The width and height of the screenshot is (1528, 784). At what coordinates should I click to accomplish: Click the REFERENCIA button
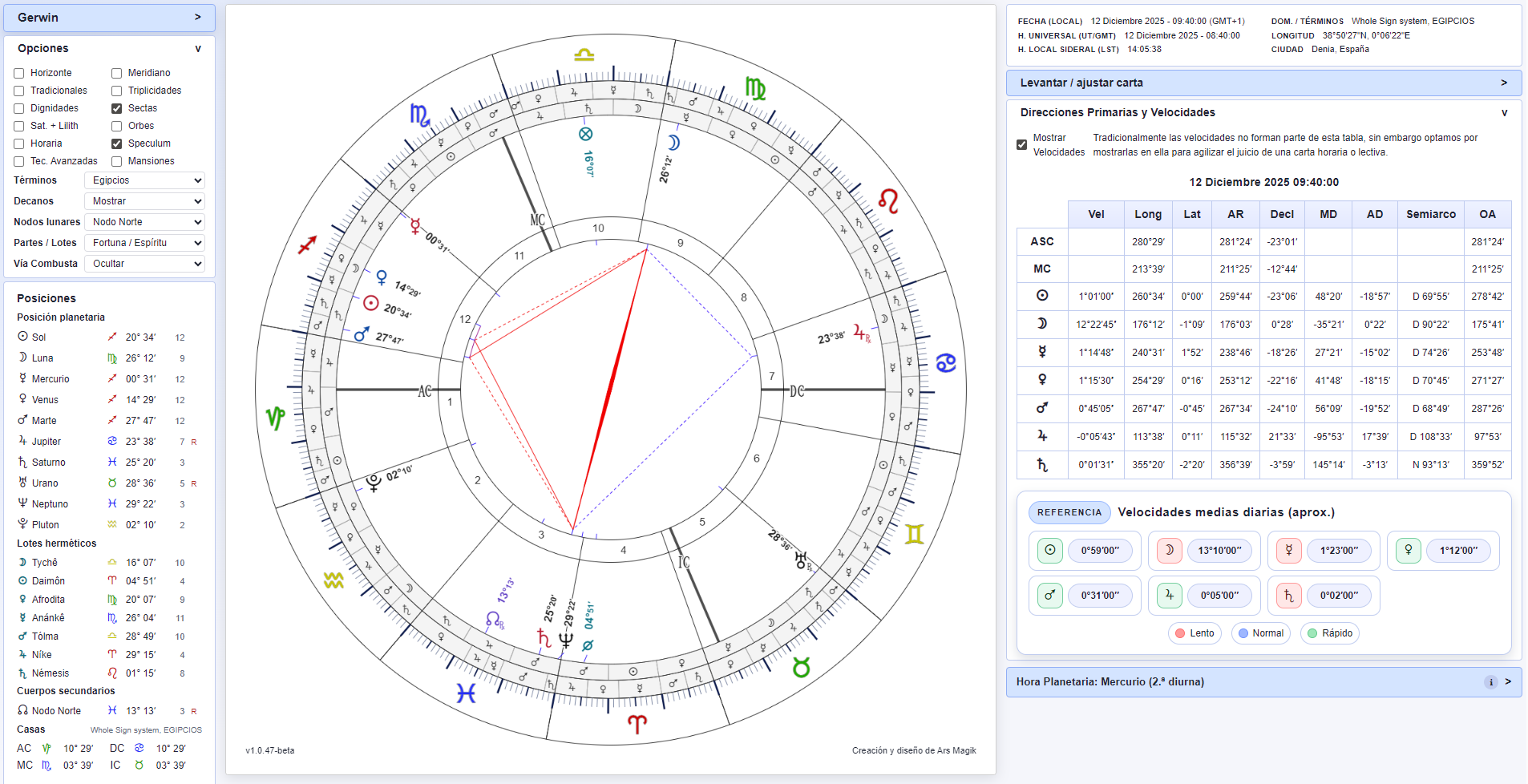[x=1069, y=512]
